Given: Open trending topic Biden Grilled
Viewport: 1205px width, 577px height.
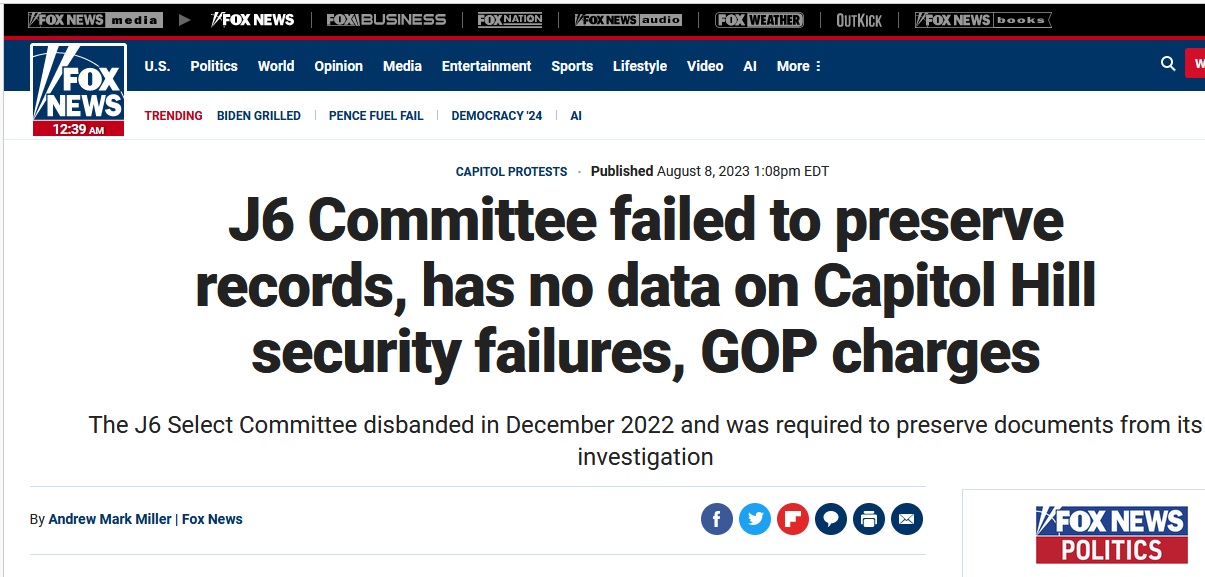Looking at the screenshot, I should pos(259,116).
